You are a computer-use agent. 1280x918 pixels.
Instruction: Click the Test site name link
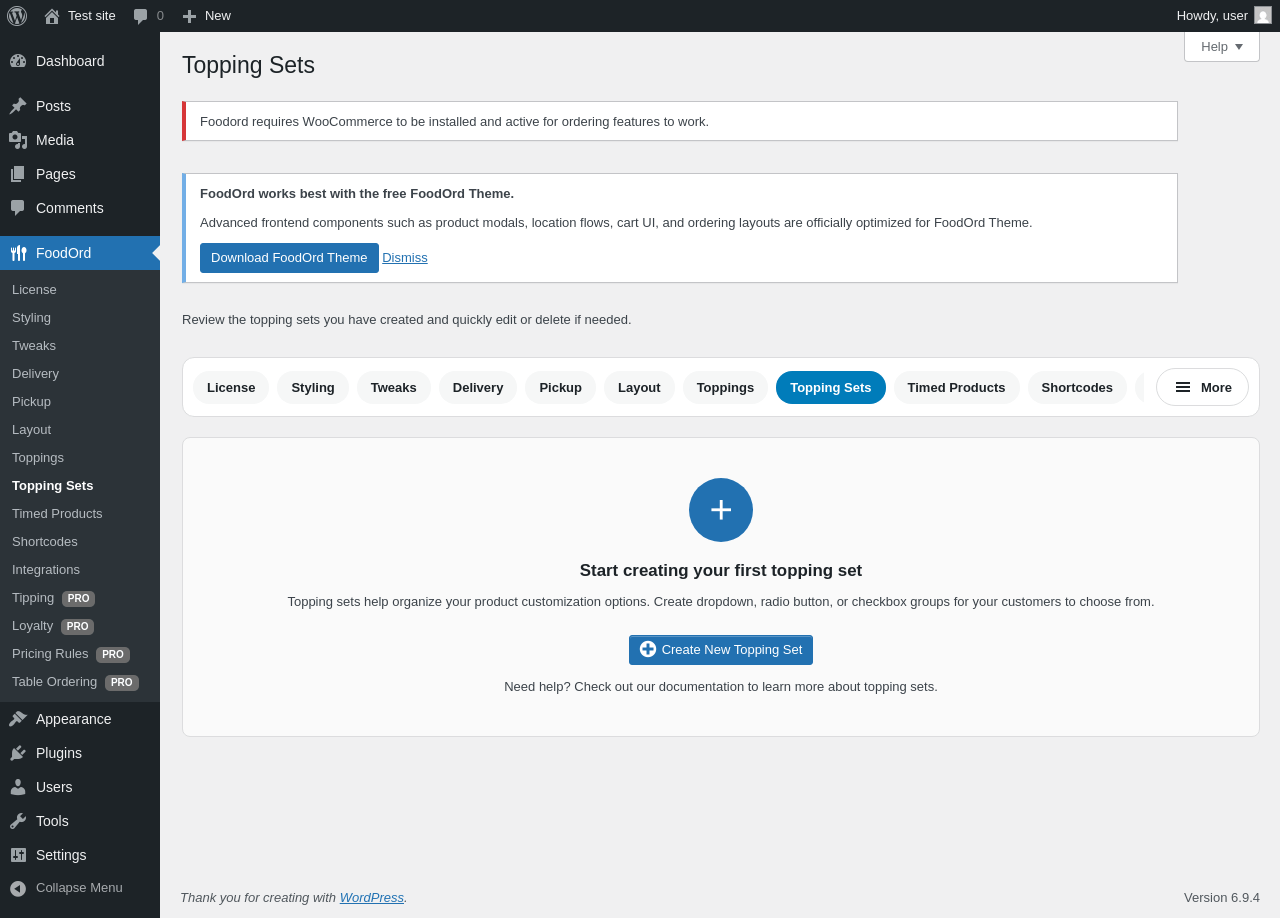[x=92, y=16]
